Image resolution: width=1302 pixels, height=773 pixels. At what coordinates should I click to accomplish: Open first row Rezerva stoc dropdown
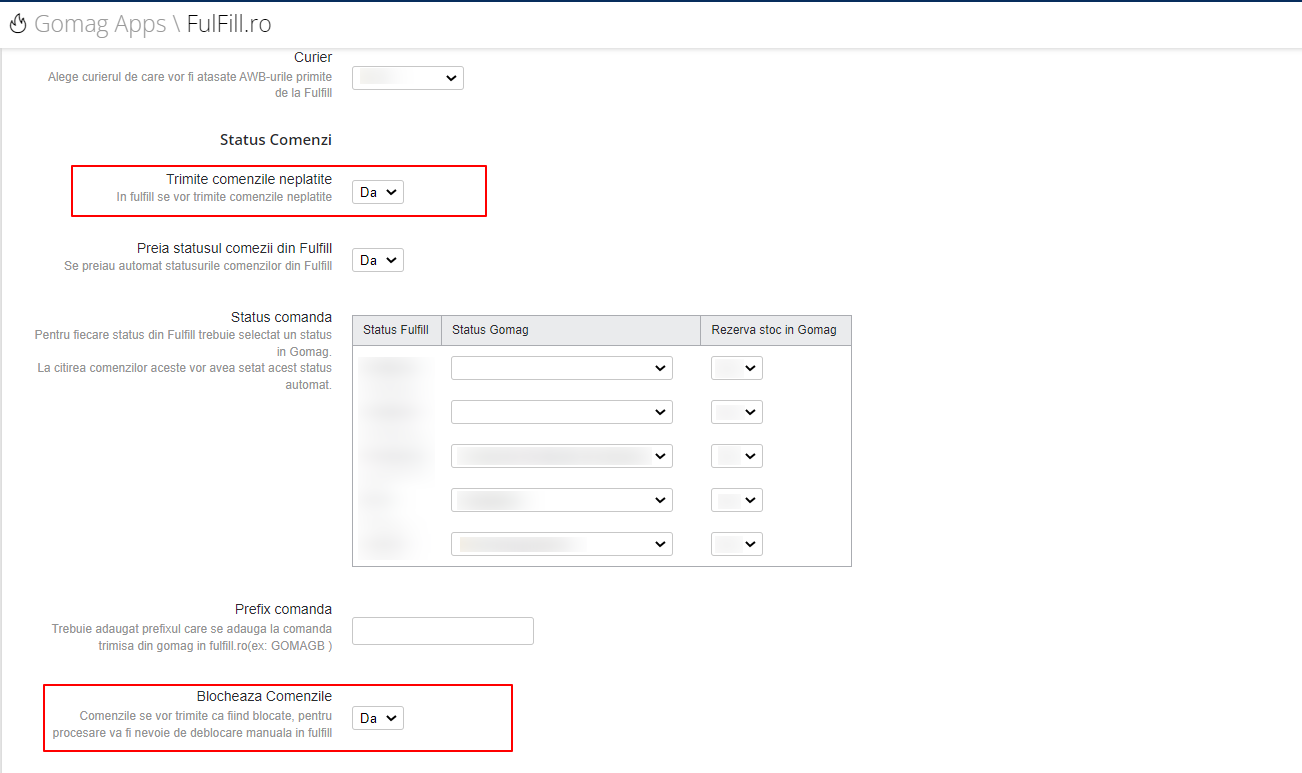pyautogui.click(x=737, y=368)
